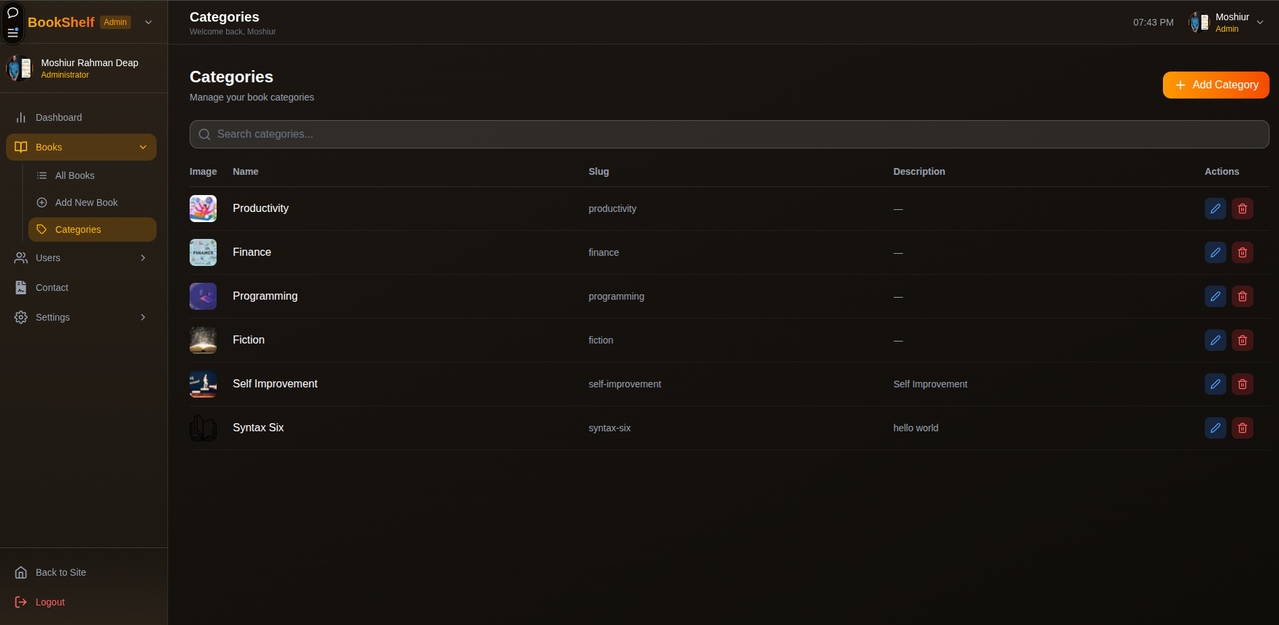Click the document icon beside Contact
Viewport: 1279px width, 625px height.
point(21,287)
